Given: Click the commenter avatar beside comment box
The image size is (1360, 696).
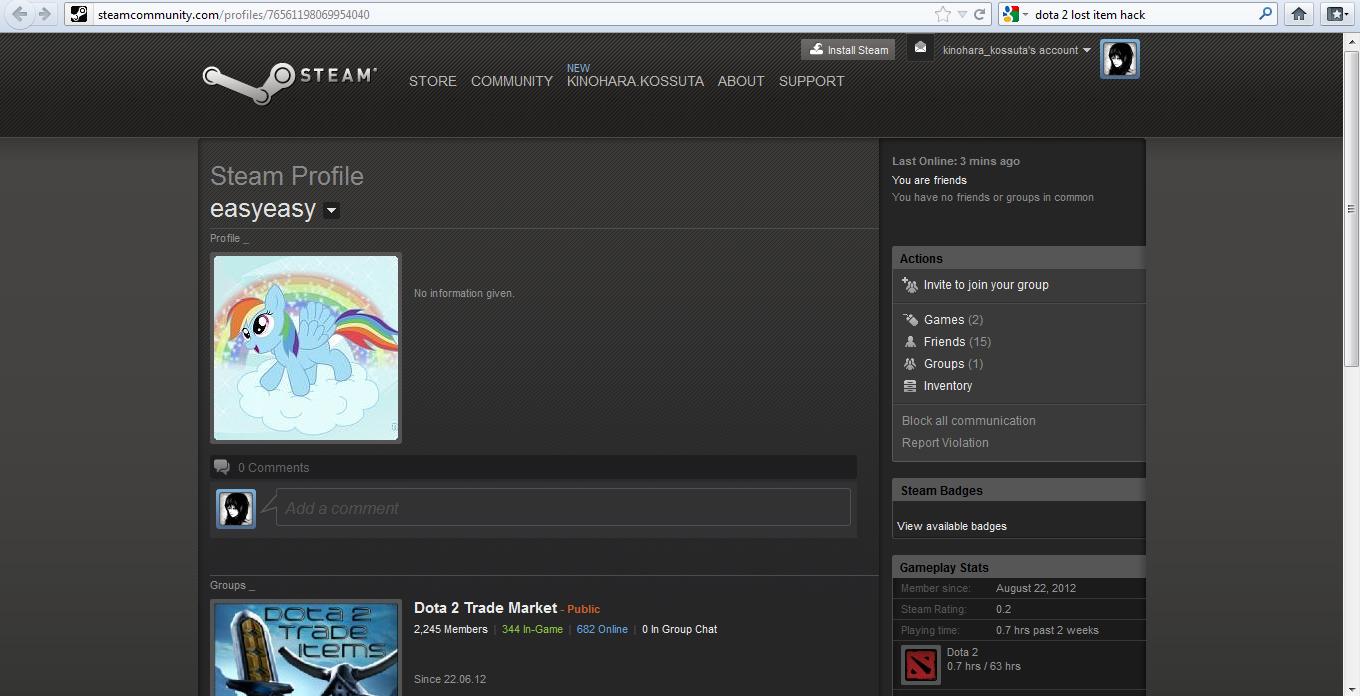Looking at the screenshot, I should tap(237, 508).
